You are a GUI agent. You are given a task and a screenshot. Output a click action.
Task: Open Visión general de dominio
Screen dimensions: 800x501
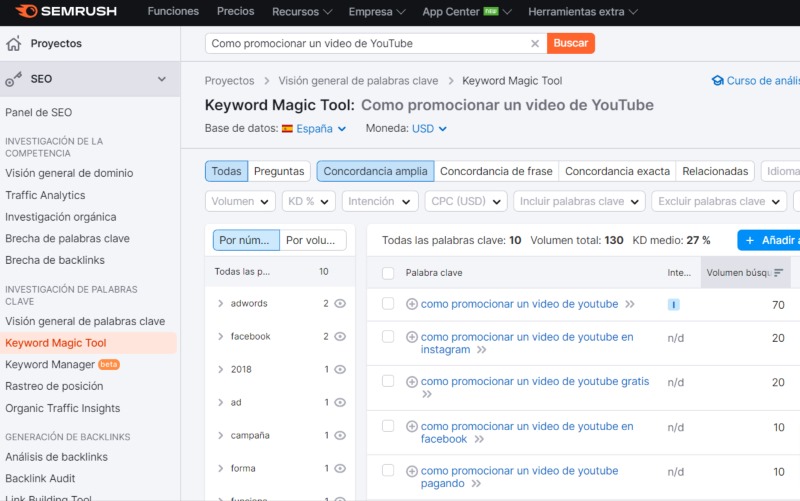coord(69,173)
